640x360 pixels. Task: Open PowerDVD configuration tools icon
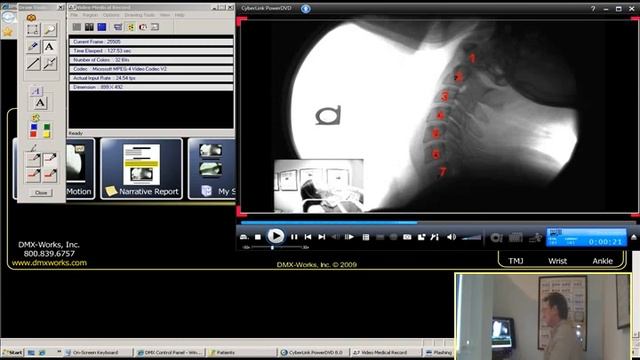435,237
